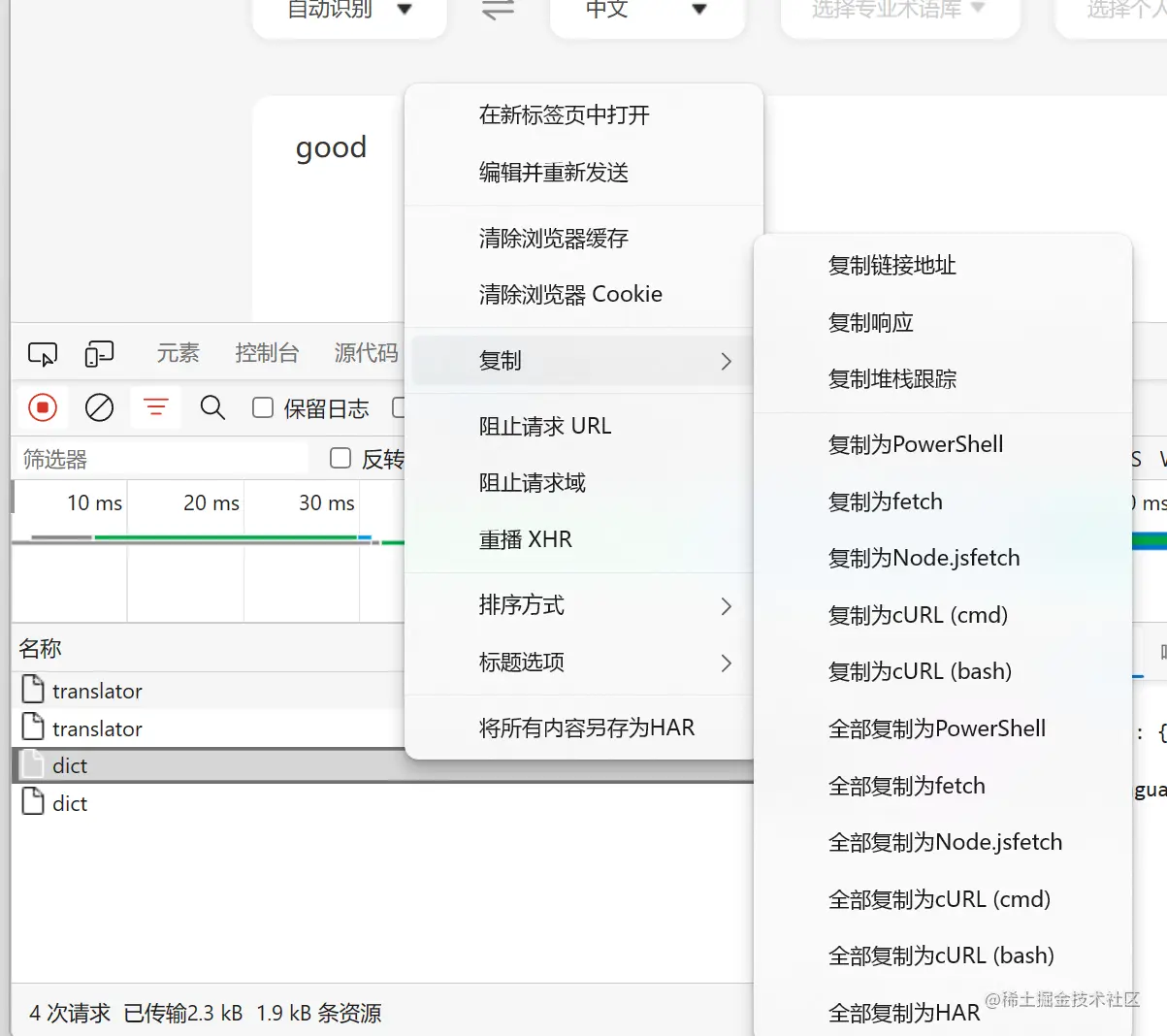Select the second translator request row

pos(209,728)
